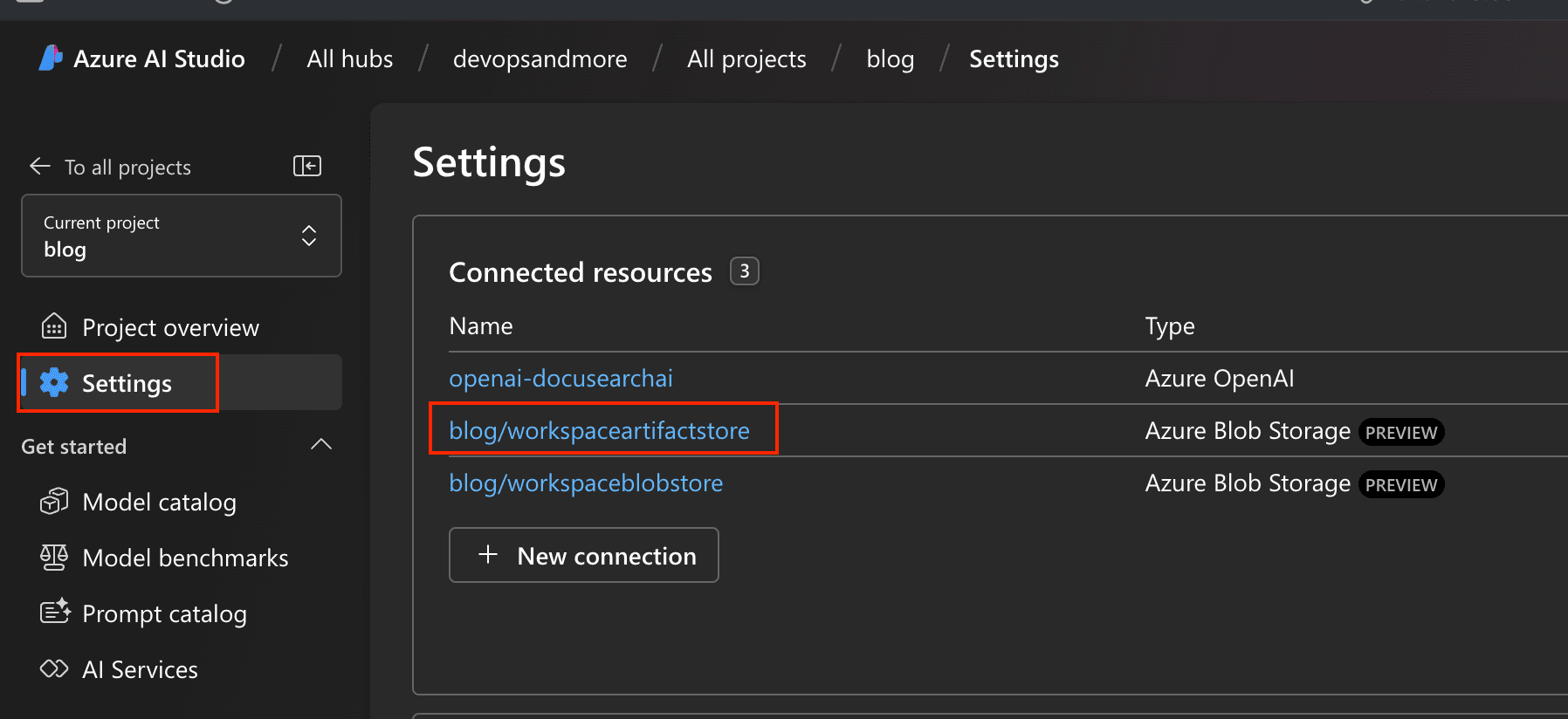Image resolution: width=1568 pixels, height=719 pixels.
Task: Collapse the sidebar with the panel icon
Action: (307, 166)
